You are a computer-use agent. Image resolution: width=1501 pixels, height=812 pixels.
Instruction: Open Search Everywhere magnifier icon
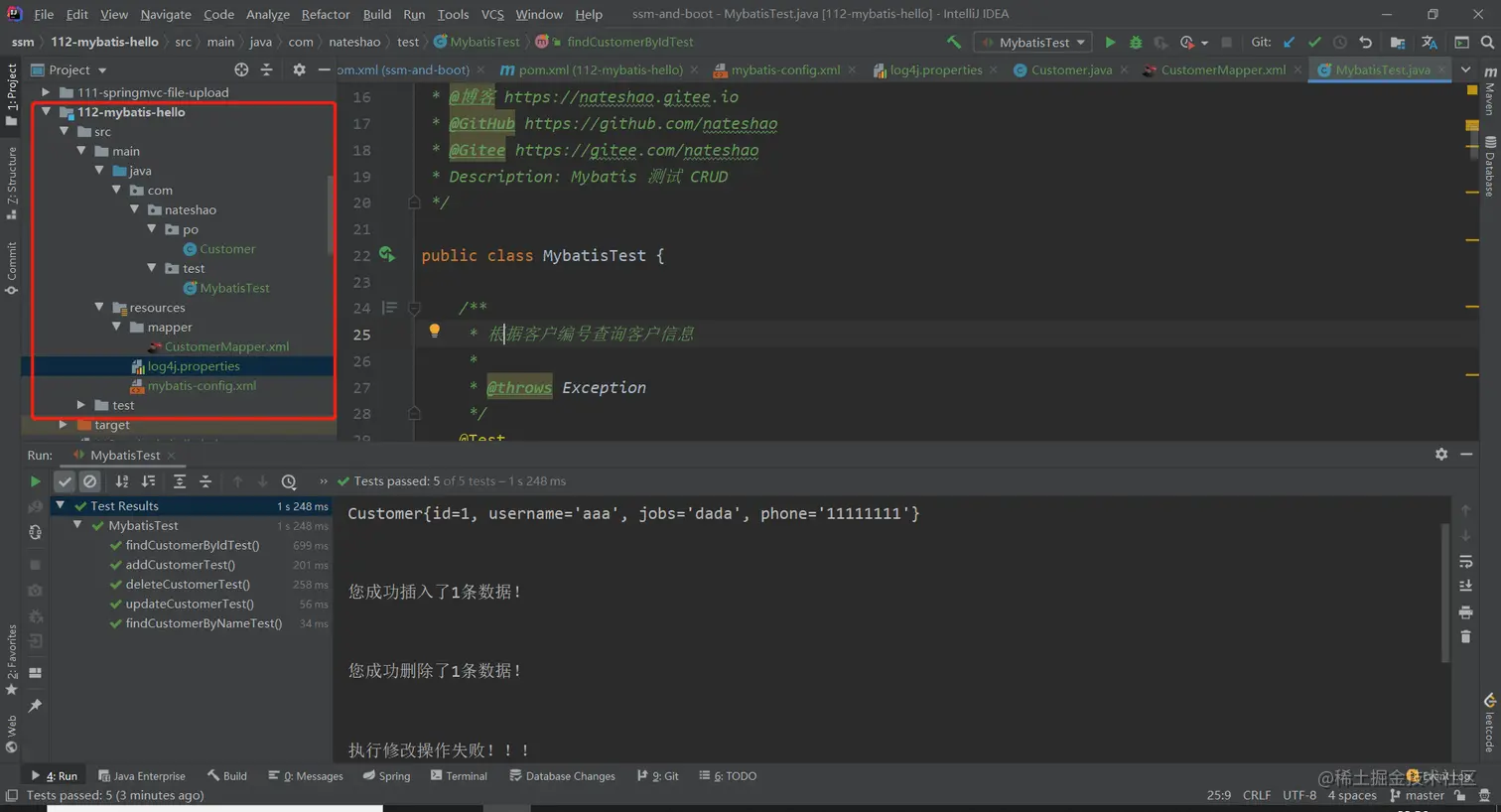[1487, 42]
